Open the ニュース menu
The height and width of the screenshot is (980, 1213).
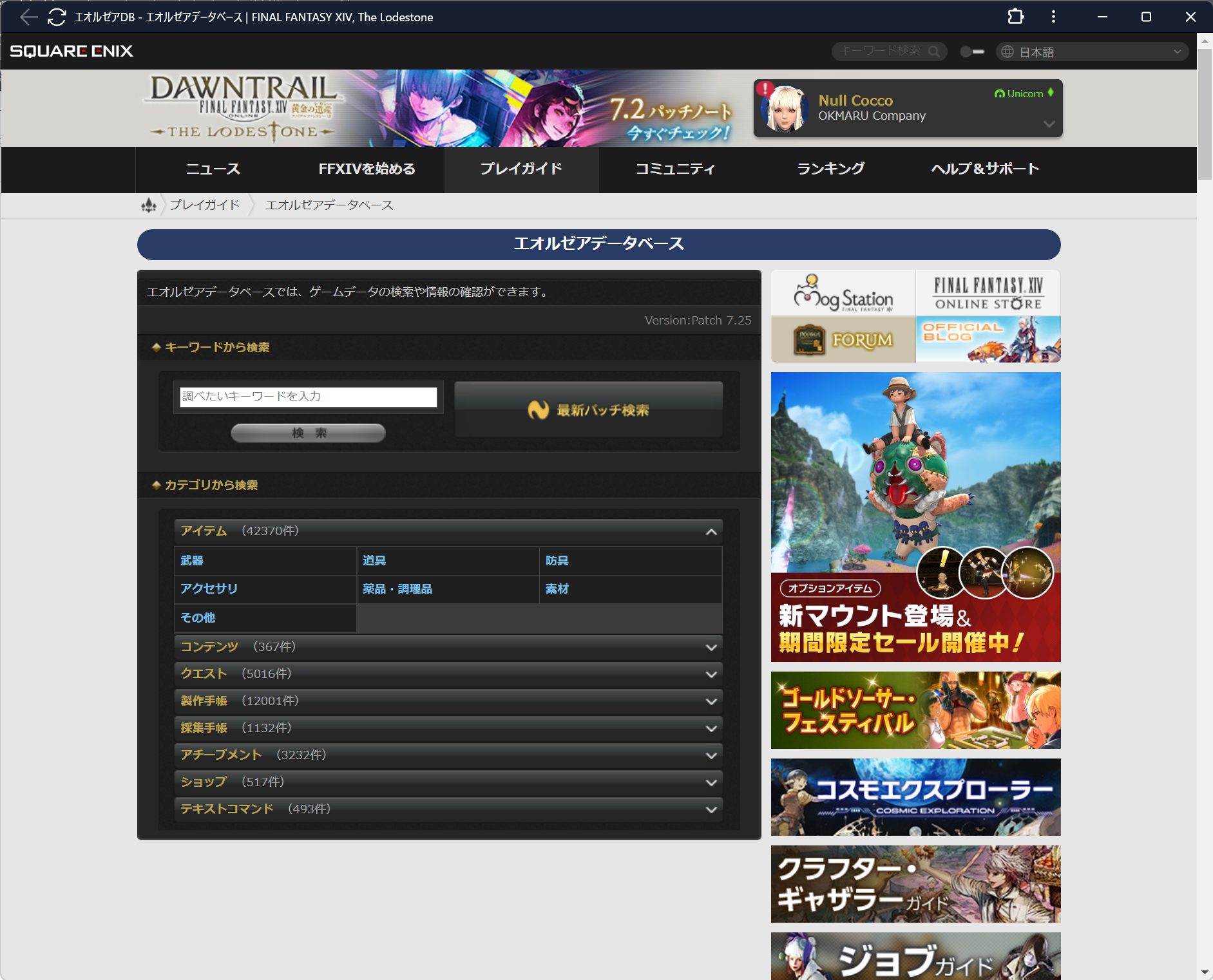coord(213,169)
